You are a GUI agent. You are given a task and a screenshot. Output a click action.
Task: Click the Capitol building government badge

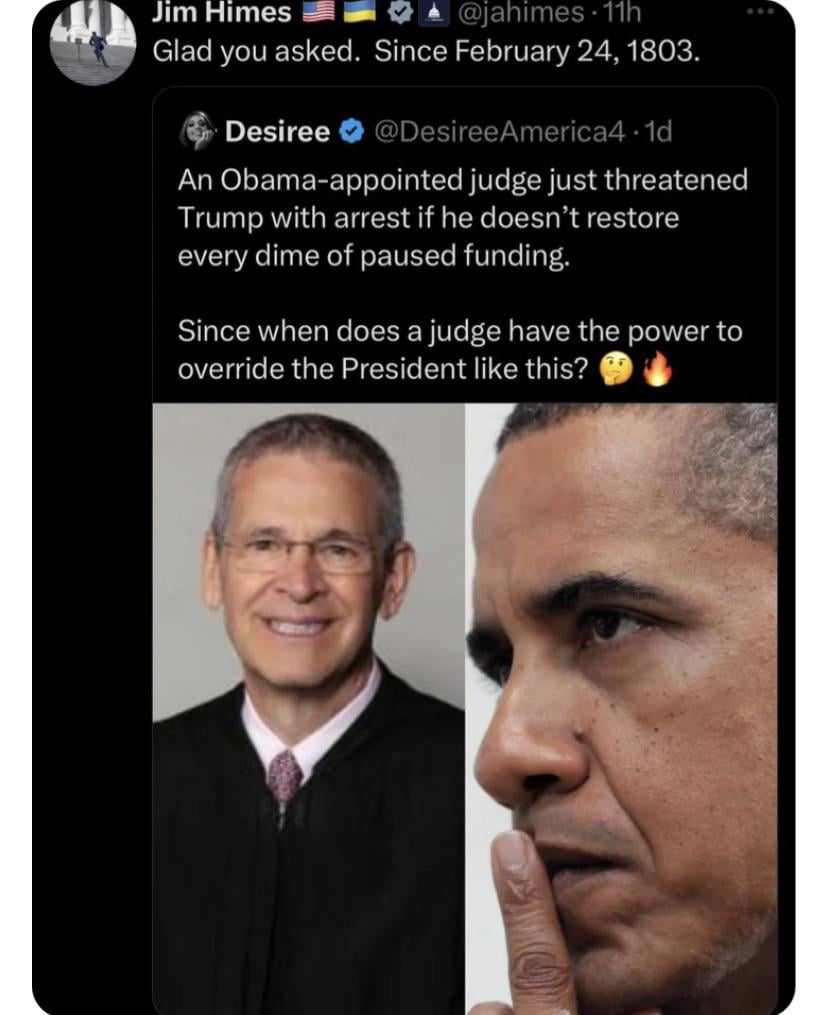pyautogui.click(x=431, y=12)
